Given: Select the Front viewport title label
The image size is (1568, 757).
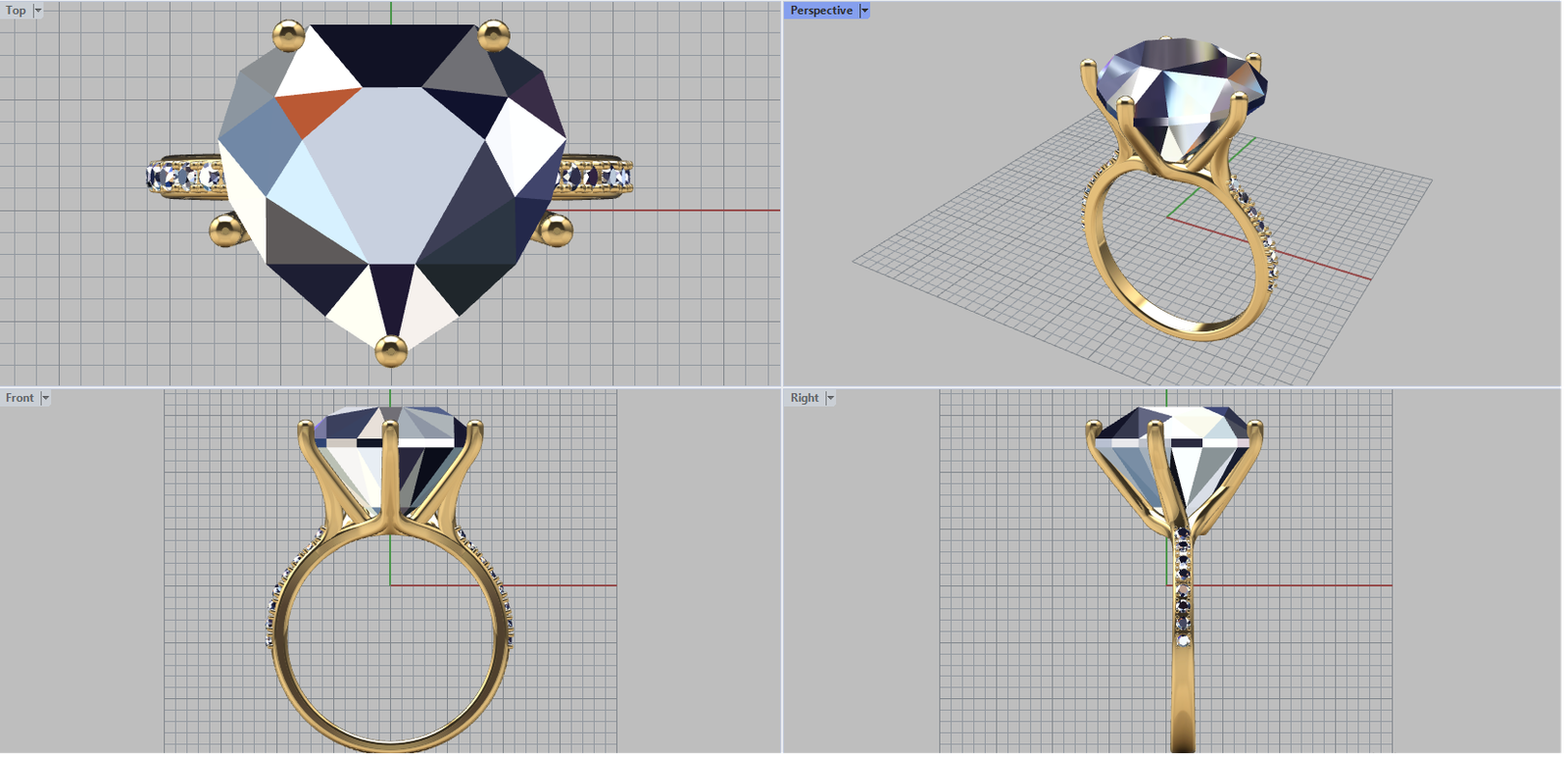Looking at the screenshot, I should point(20,398).
